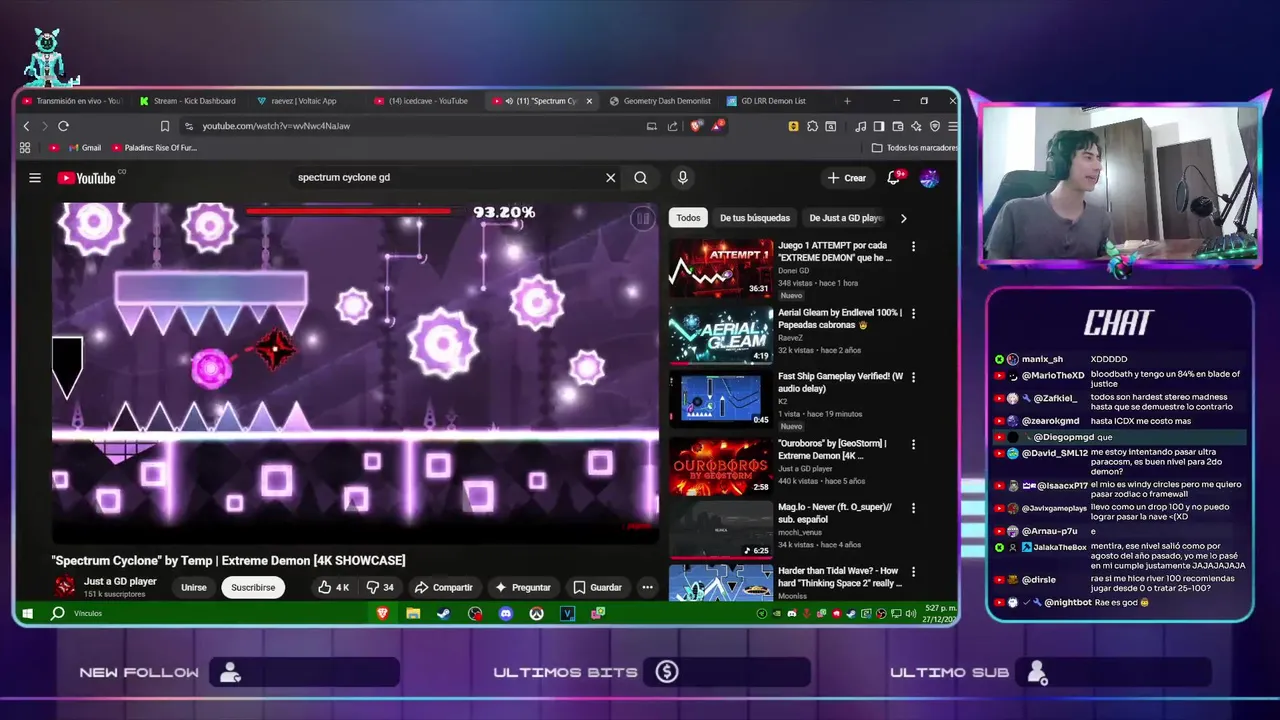Expand the Todos los marcadores folder
This screenshot has height=720, width=1280.
pyautogui.click(x=914, y=148)
